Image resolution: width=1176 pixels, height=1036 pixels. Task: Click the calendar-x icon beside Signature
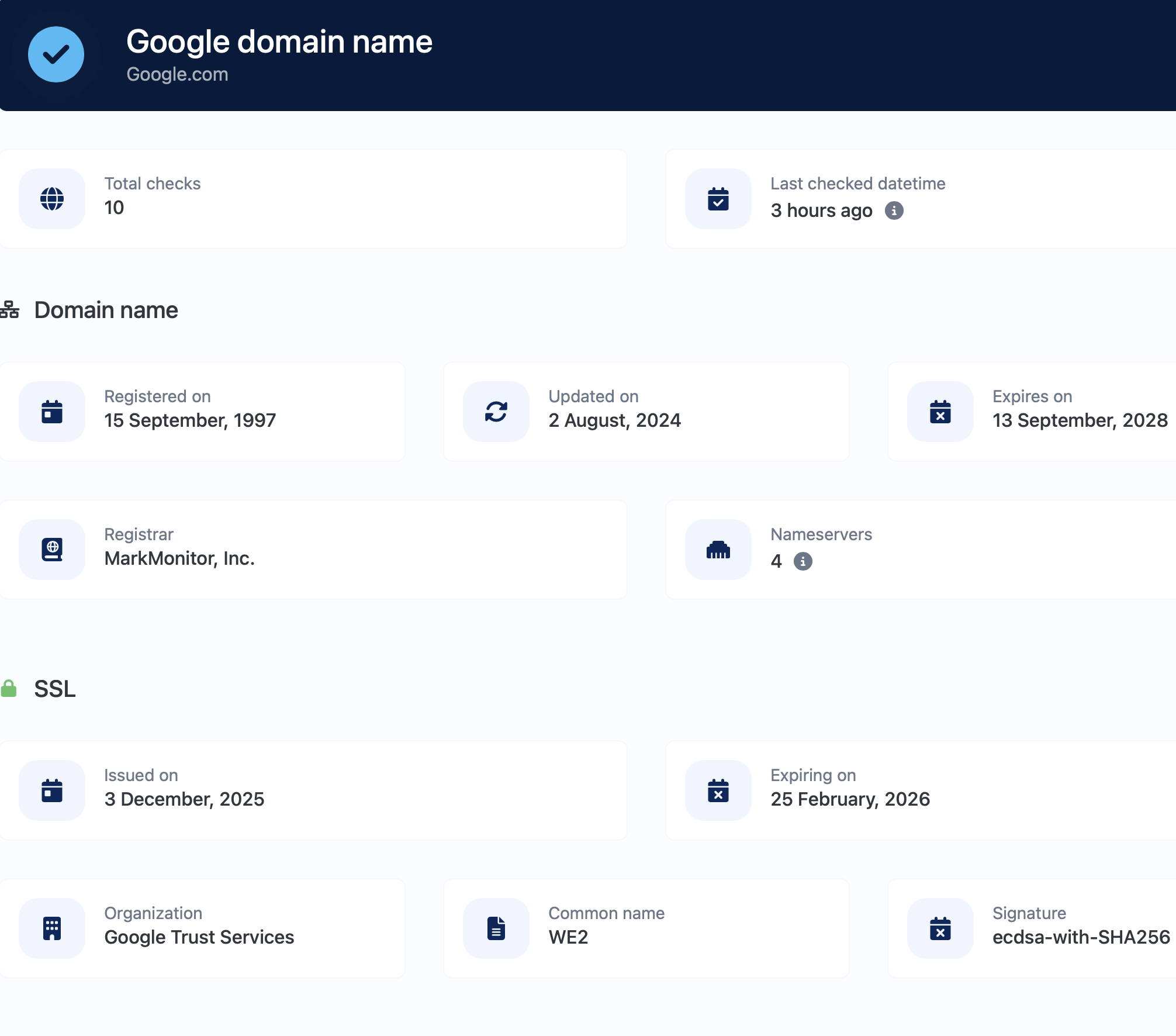(940, 928)
